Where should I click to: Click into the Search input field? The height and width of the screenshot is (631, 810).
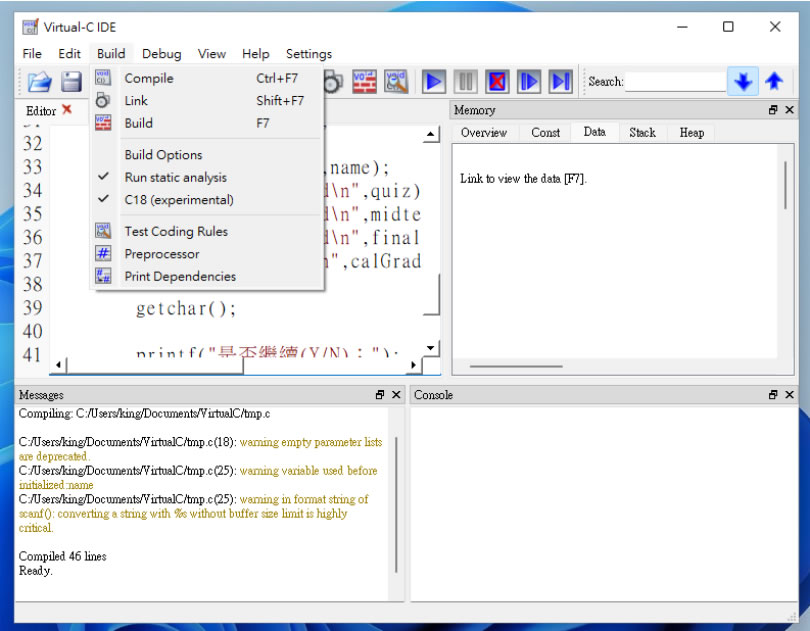[675, 82]
